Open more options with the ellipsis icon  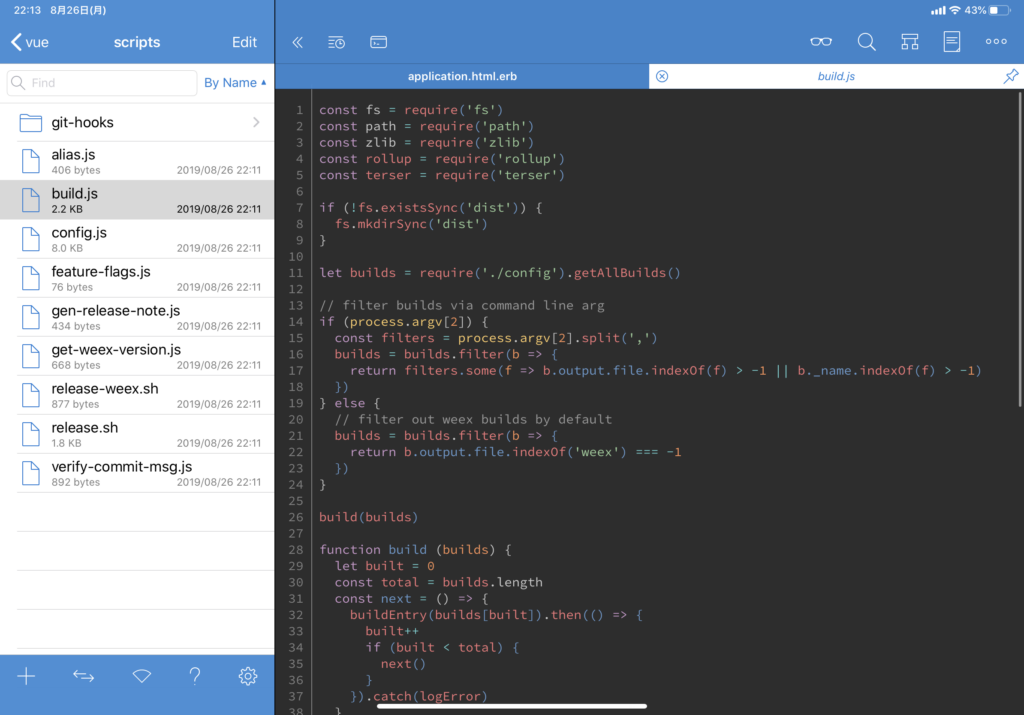(x=995, y=41)
